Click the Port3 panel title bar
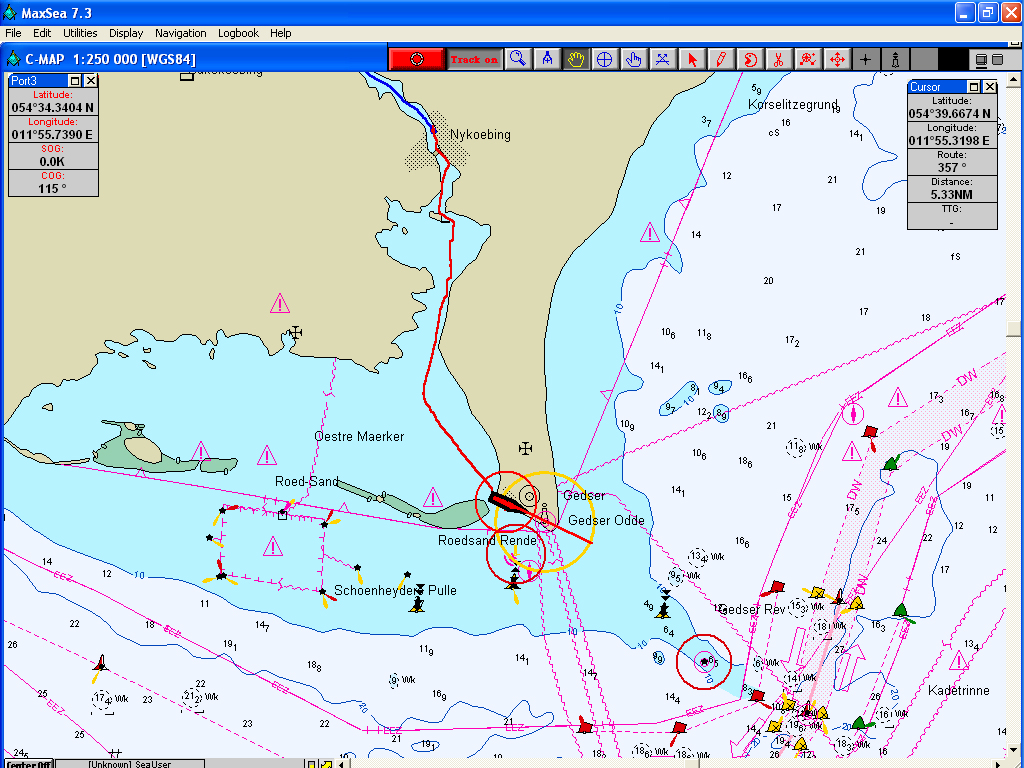 click(x=39, y=80)
